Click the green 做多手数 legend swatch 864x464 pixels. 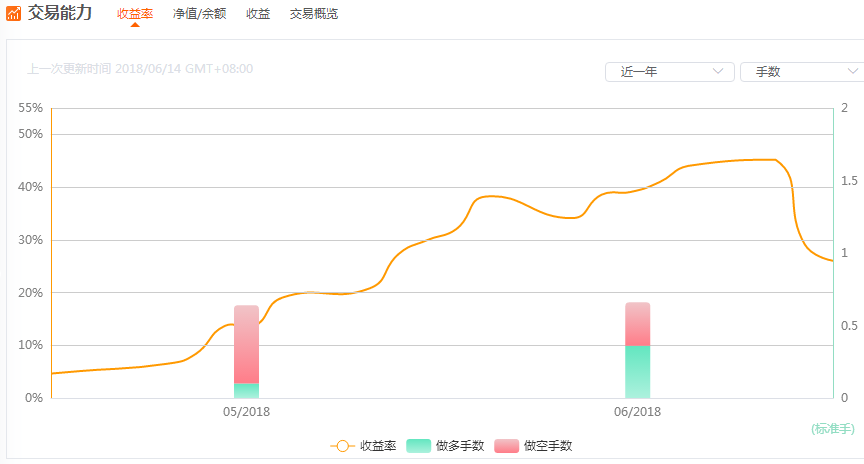pyautogui.click(x=419, y=446)
